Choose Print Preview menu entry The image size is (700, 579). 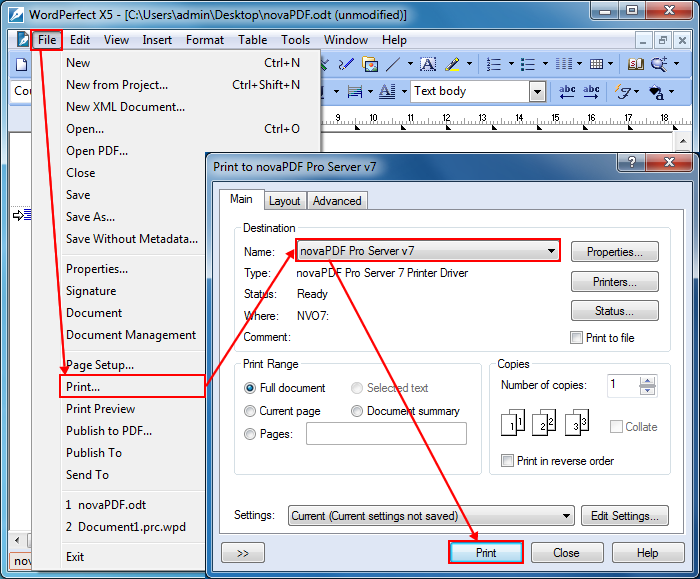point(100,408)
